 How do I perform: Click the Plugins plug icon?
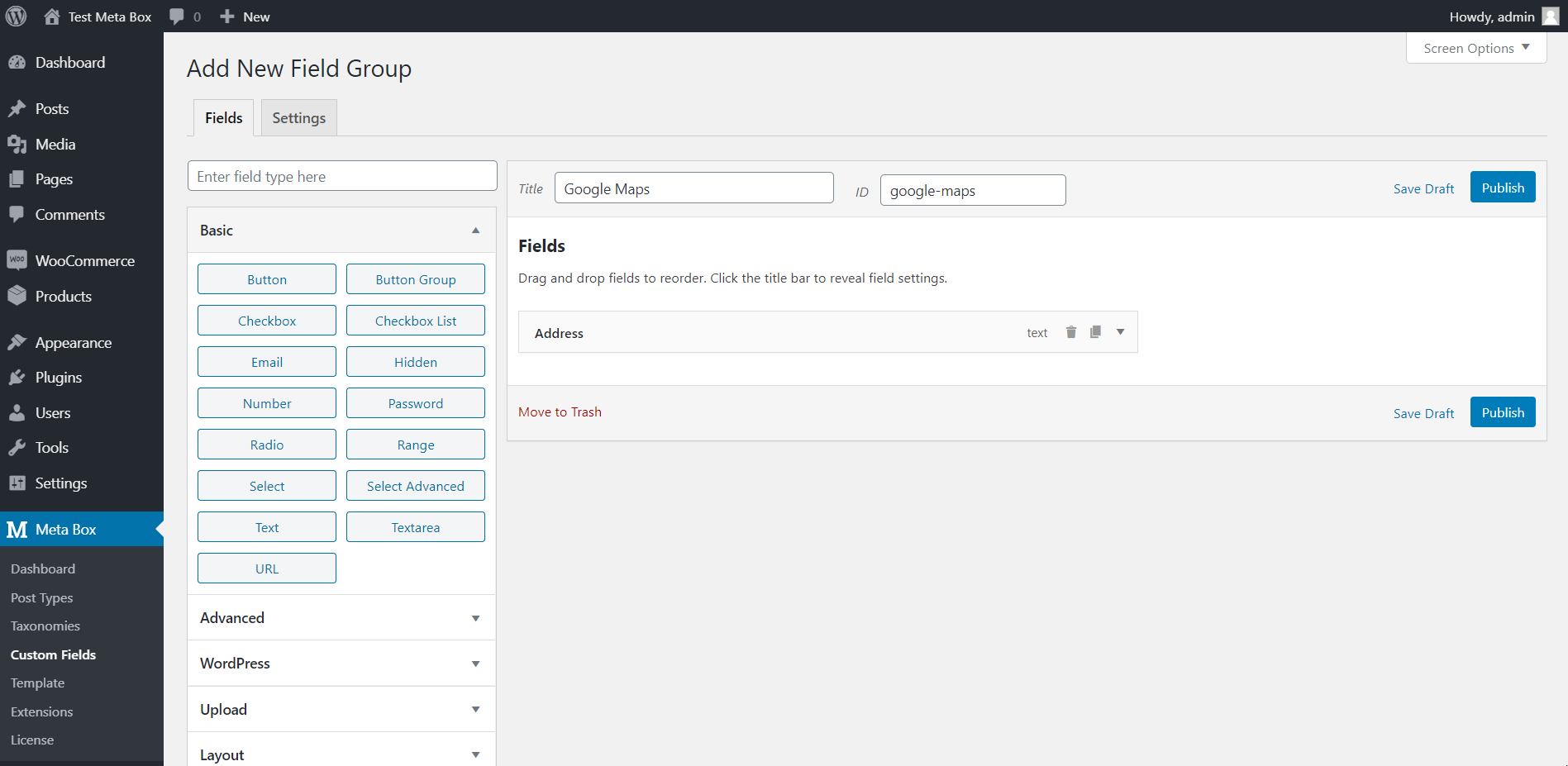[x=17, y=378]
